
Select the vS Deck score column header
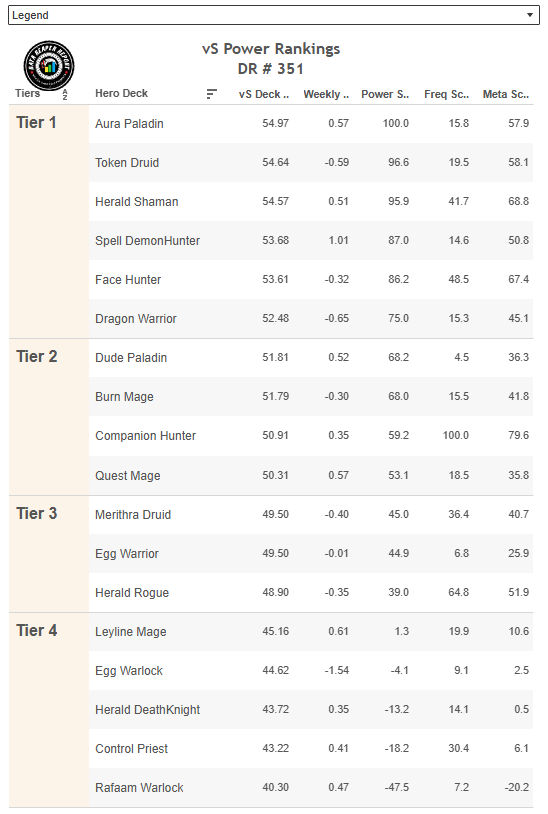pos(264,94)
